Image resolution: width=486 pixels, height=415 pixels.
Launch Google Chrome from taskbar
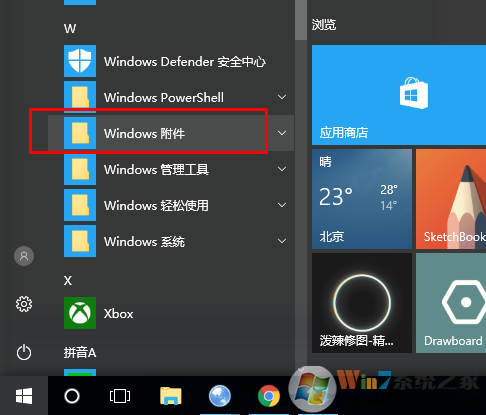[x=269, y=396]
